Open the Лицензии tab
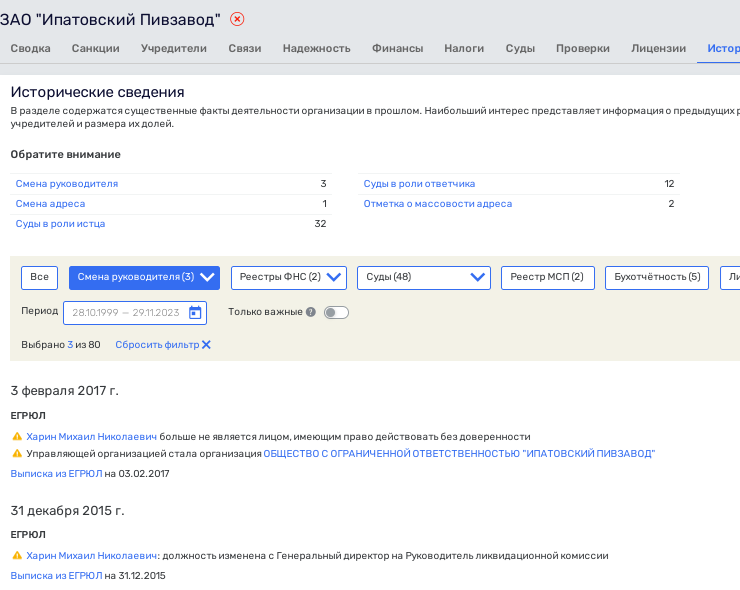 (658, 48)
